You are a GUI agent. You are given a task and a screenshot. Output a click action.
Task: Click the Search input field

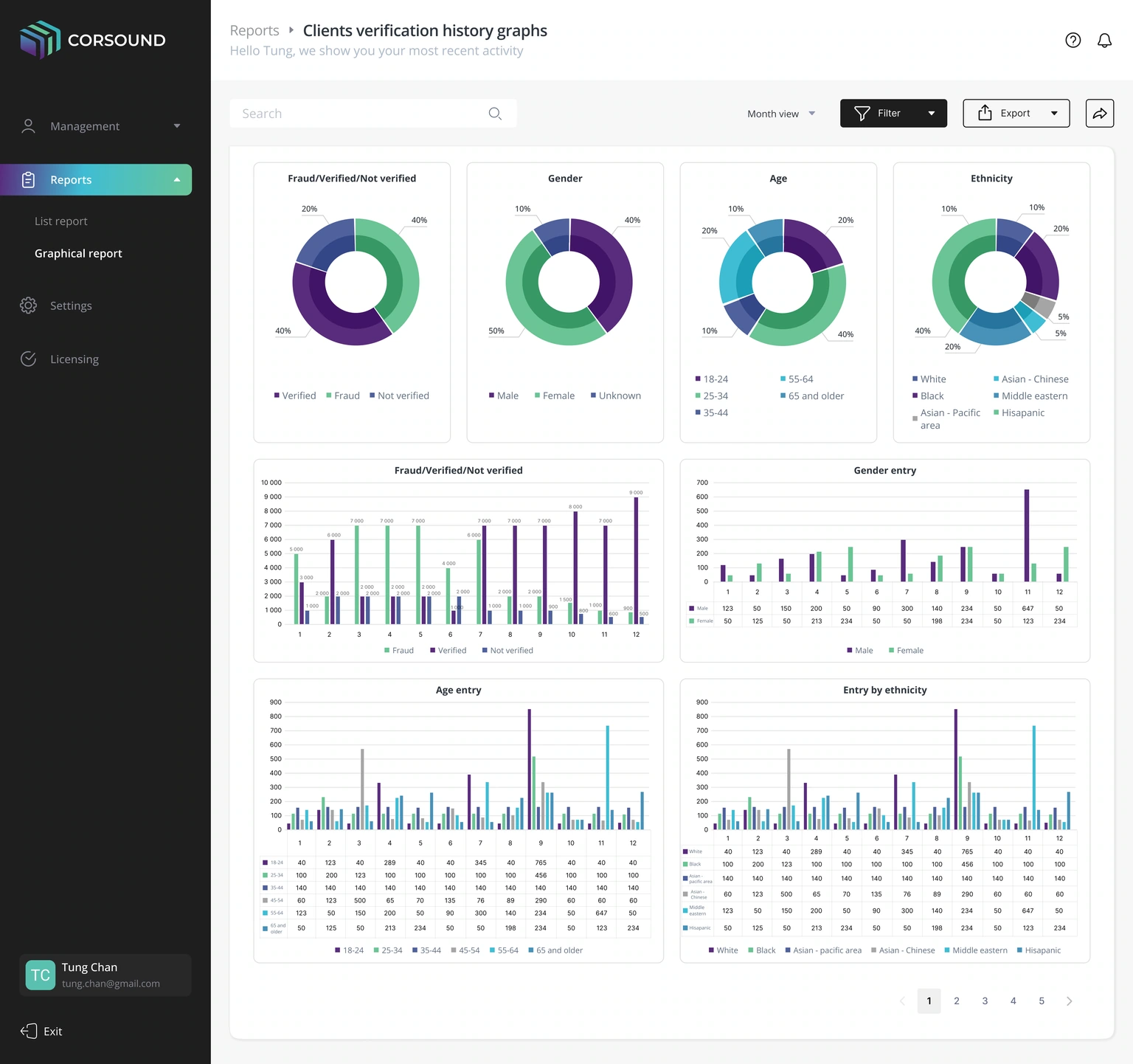373,114
